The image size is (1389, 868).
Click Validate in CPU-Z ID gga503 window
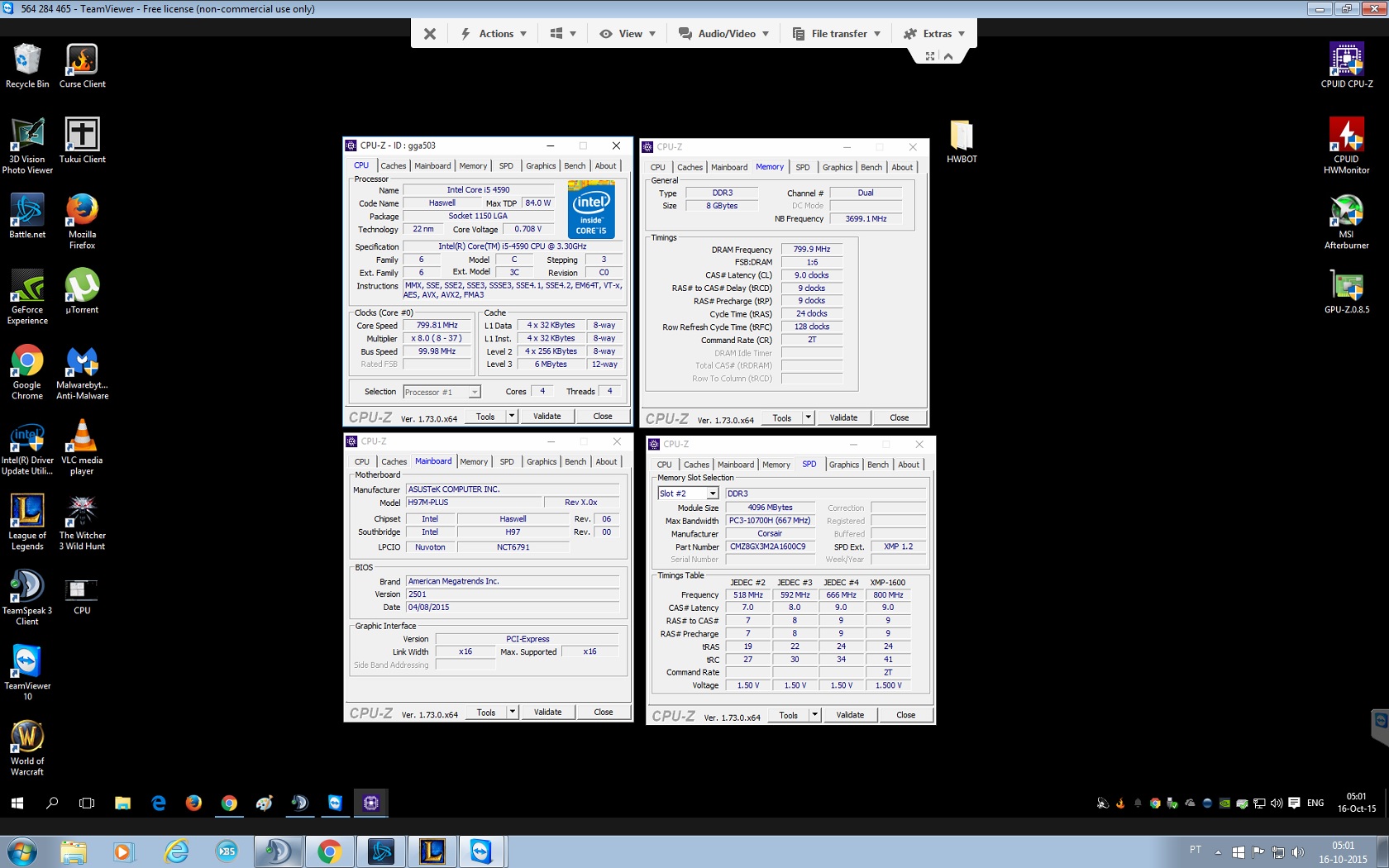pos(547,417)
